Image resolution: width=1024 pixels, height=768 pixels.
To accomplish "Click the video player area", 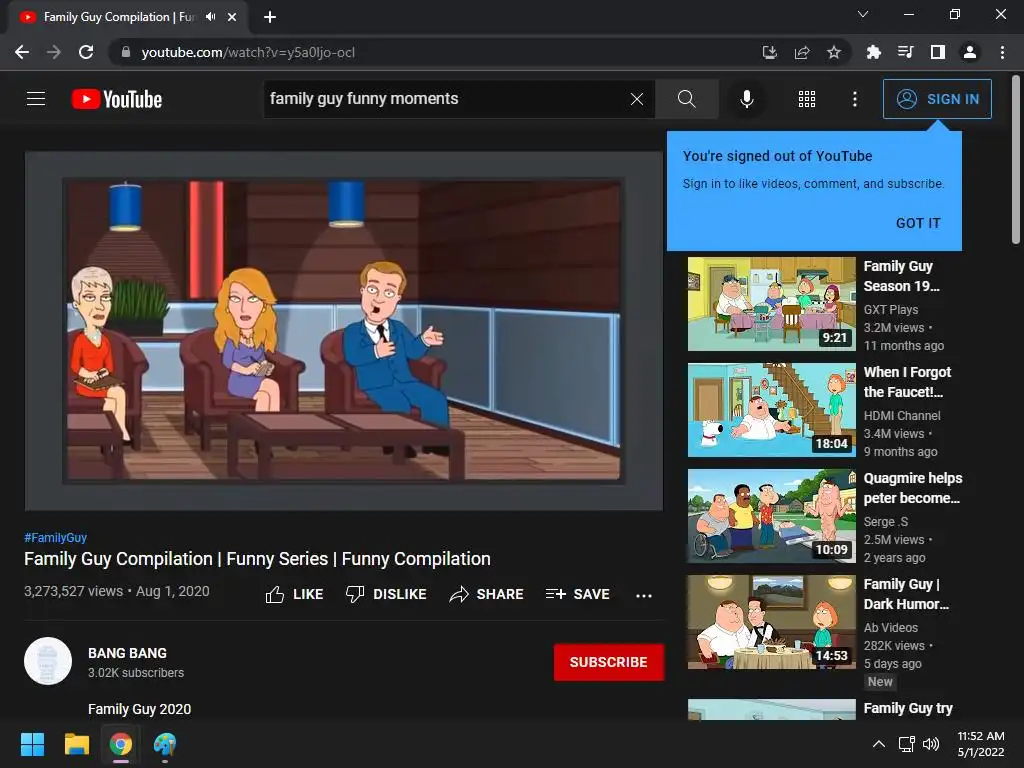I will 344,330.
